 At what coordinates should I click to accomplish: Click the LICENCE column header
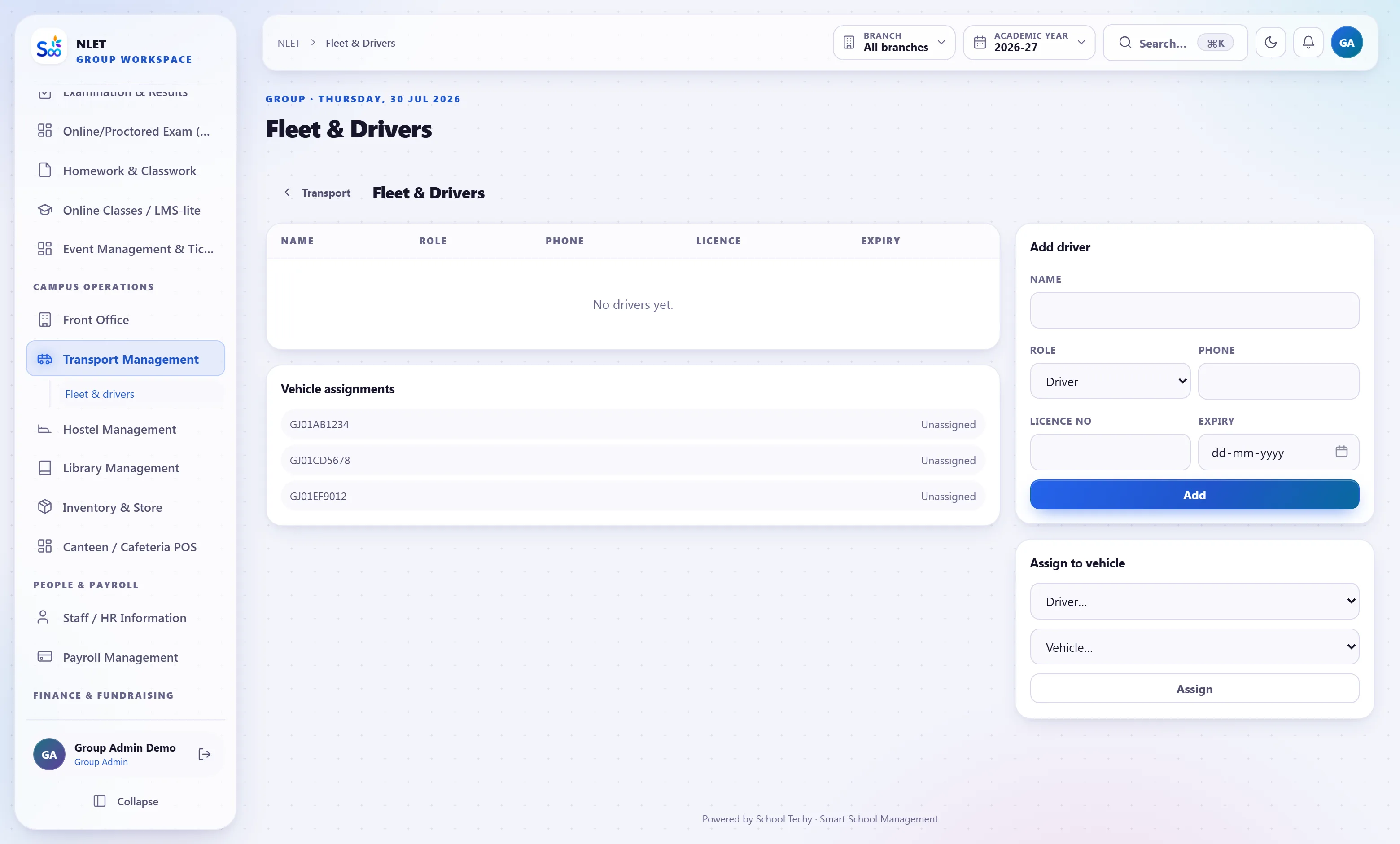click(x=718, y=241)
